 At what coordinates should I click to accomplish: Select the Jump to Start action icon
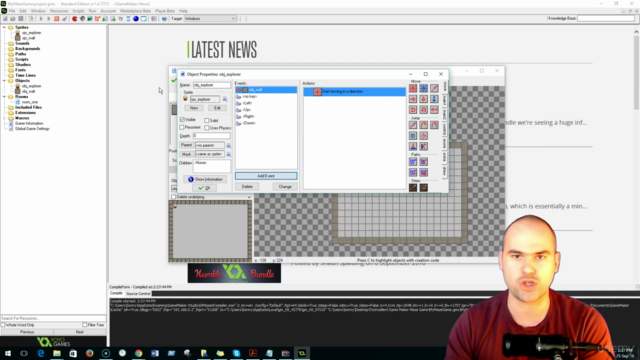(424, 125)
